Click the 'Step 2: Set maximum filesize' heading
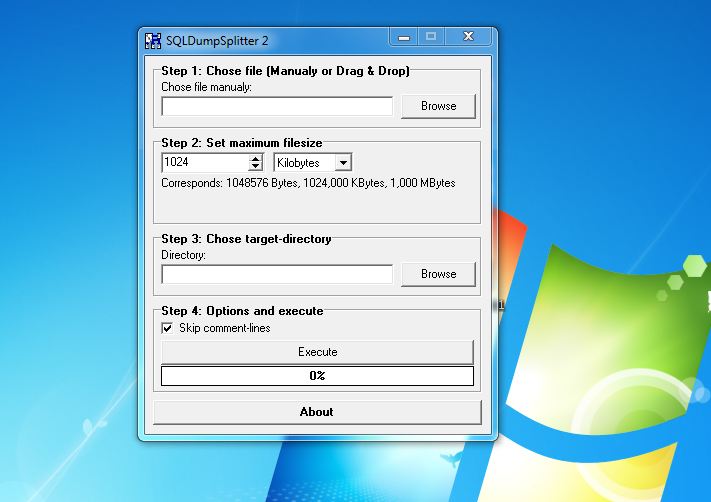711x502 pixels. [242, 143]
